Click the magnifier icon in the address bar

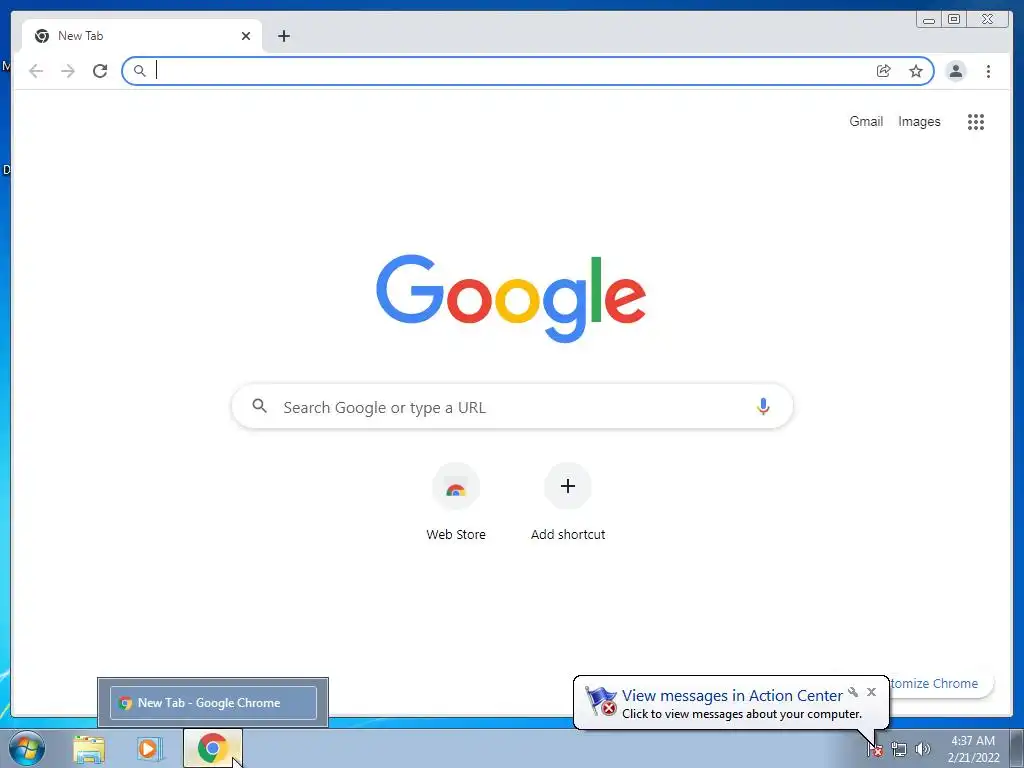[x=140, y=71]
